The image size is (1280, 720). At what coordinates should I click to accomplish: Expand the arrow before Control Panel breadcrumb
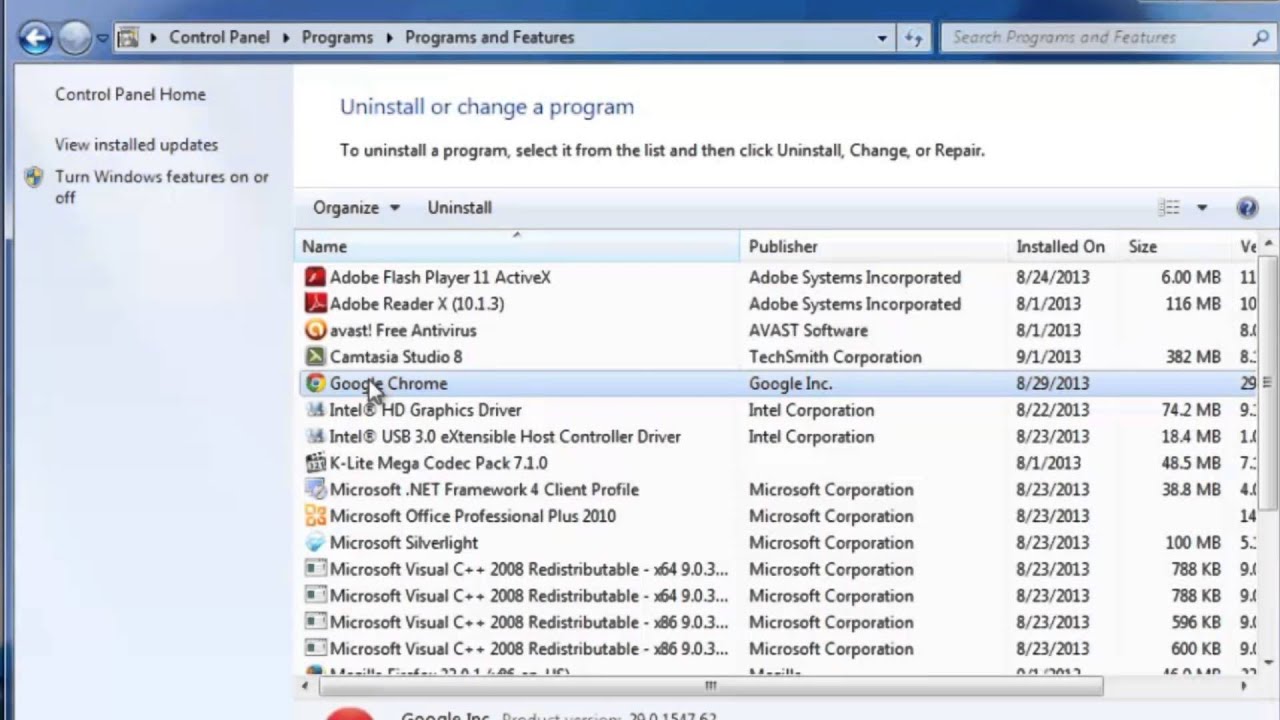(x=154, y=38)
